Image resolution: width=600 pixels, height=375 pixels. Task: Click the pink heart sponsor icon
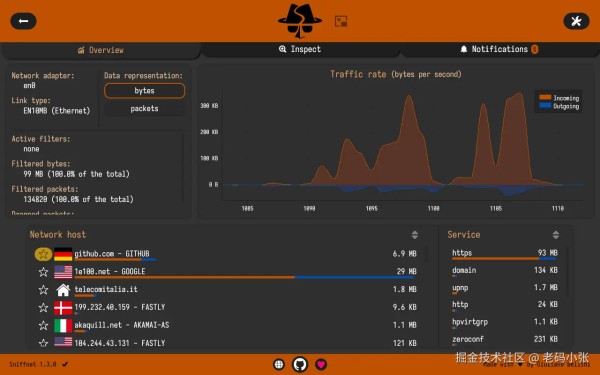pos(321,364)
